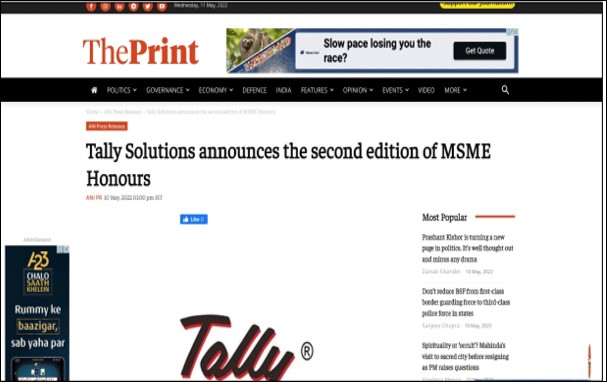This screenshot has height=382, width=607.
Task: Click ThePrint logo
Action: (x=141, y=51)
